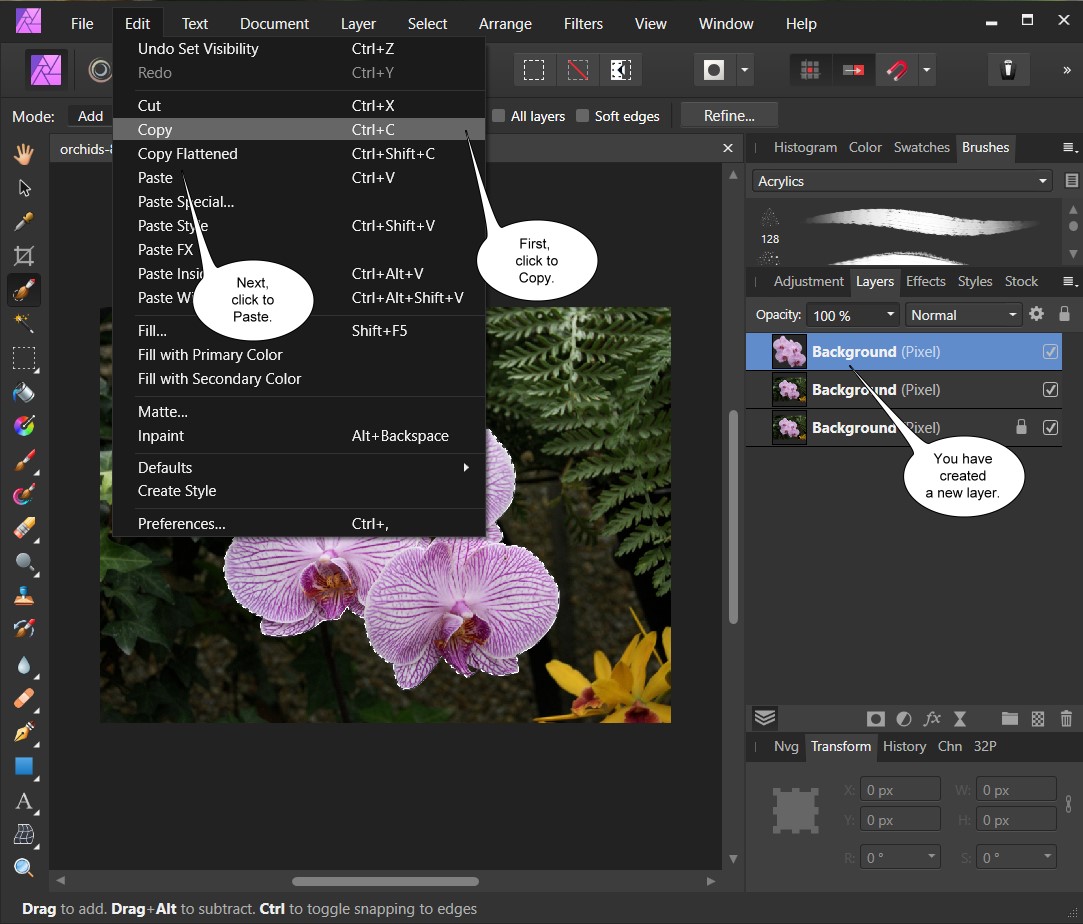This screenshot has height=924, width=1083.
Task: Enable the Soft edges checkbox
Action: click(583, 116)
